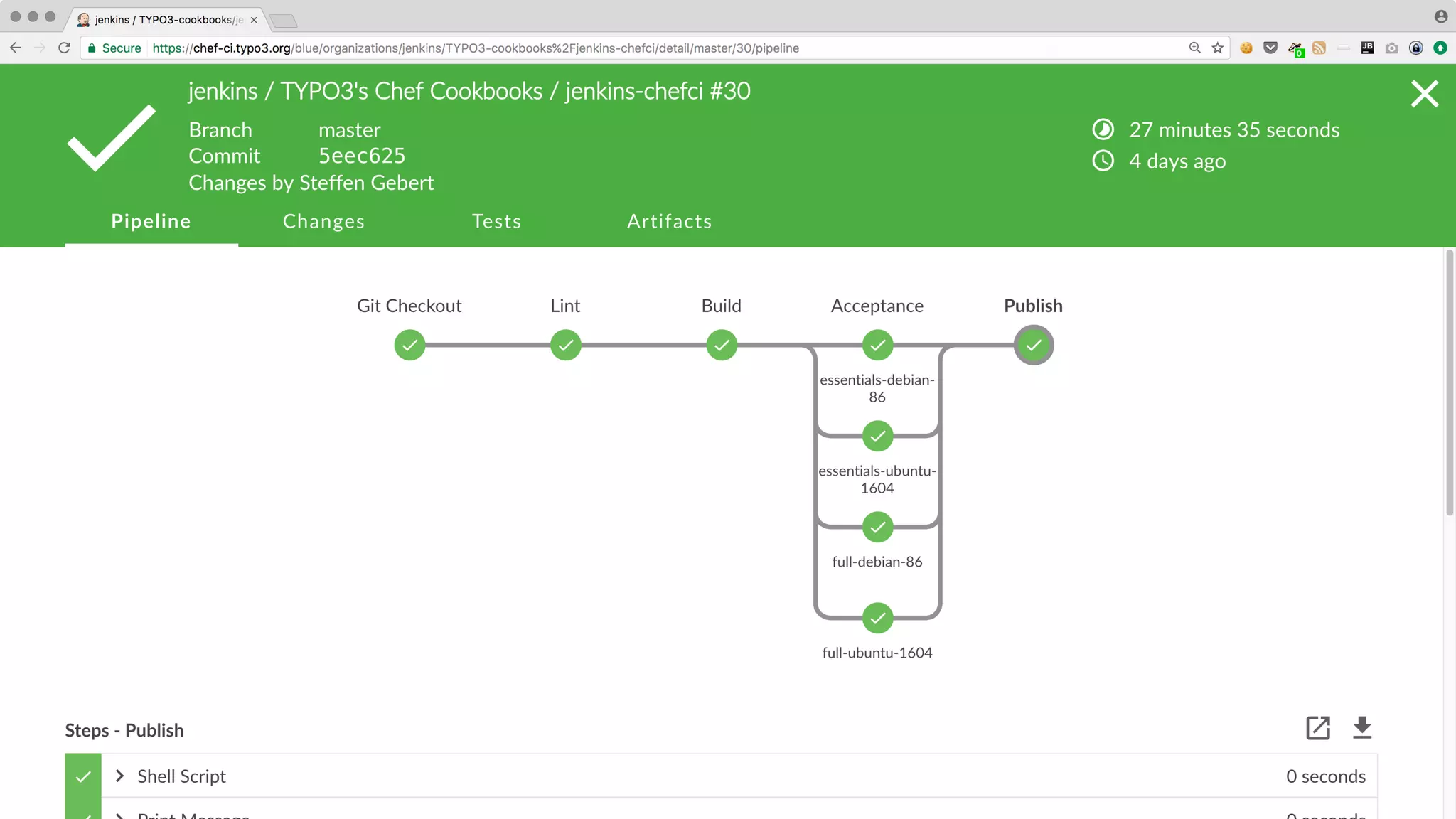This screenshot has height=819, width=1456.
Task: Switch to the Changes tab
Action: (323, 222)
